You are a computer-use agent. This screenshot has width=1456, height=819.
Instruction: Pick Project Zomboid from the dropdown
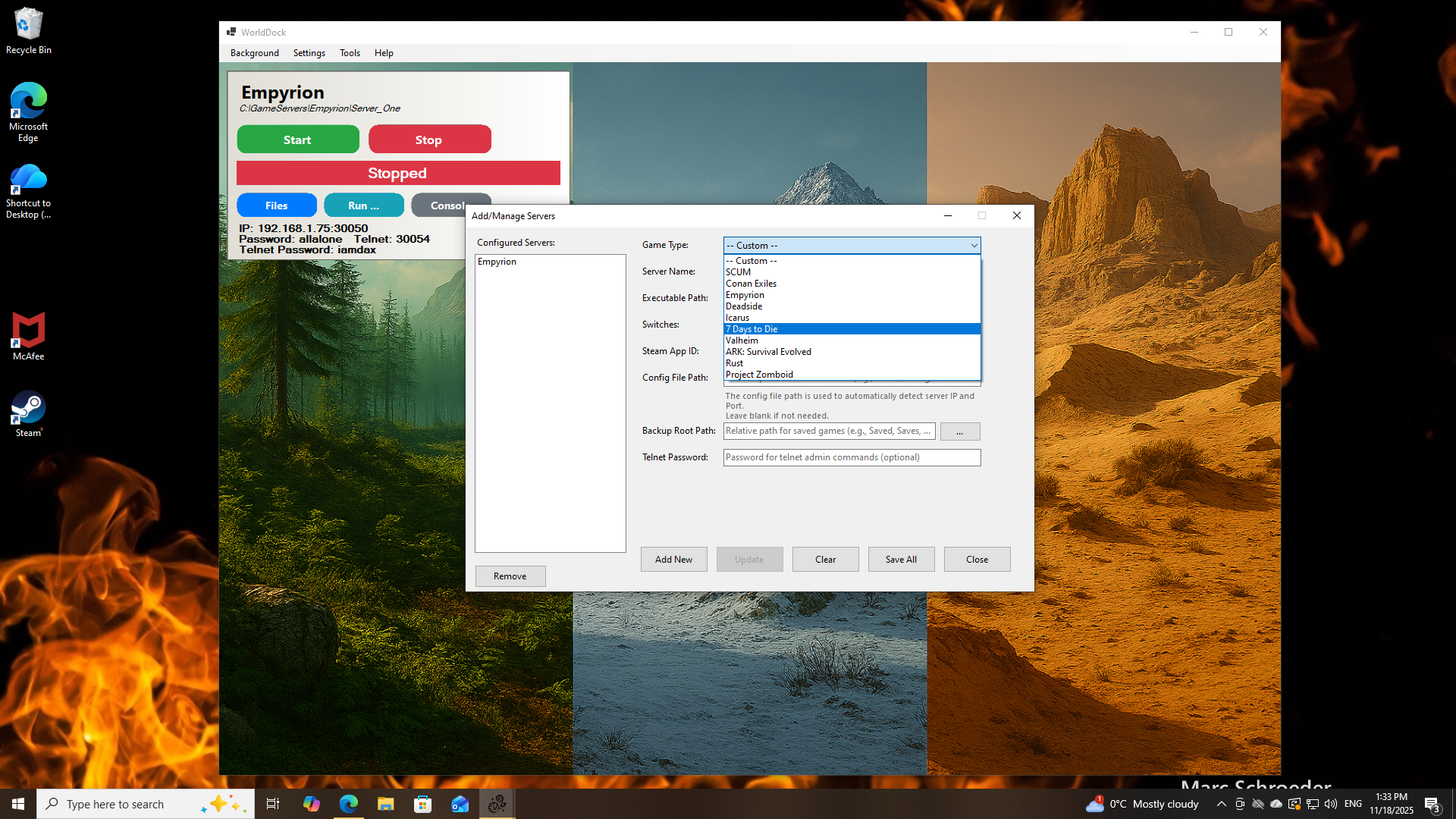pos(759,374)
